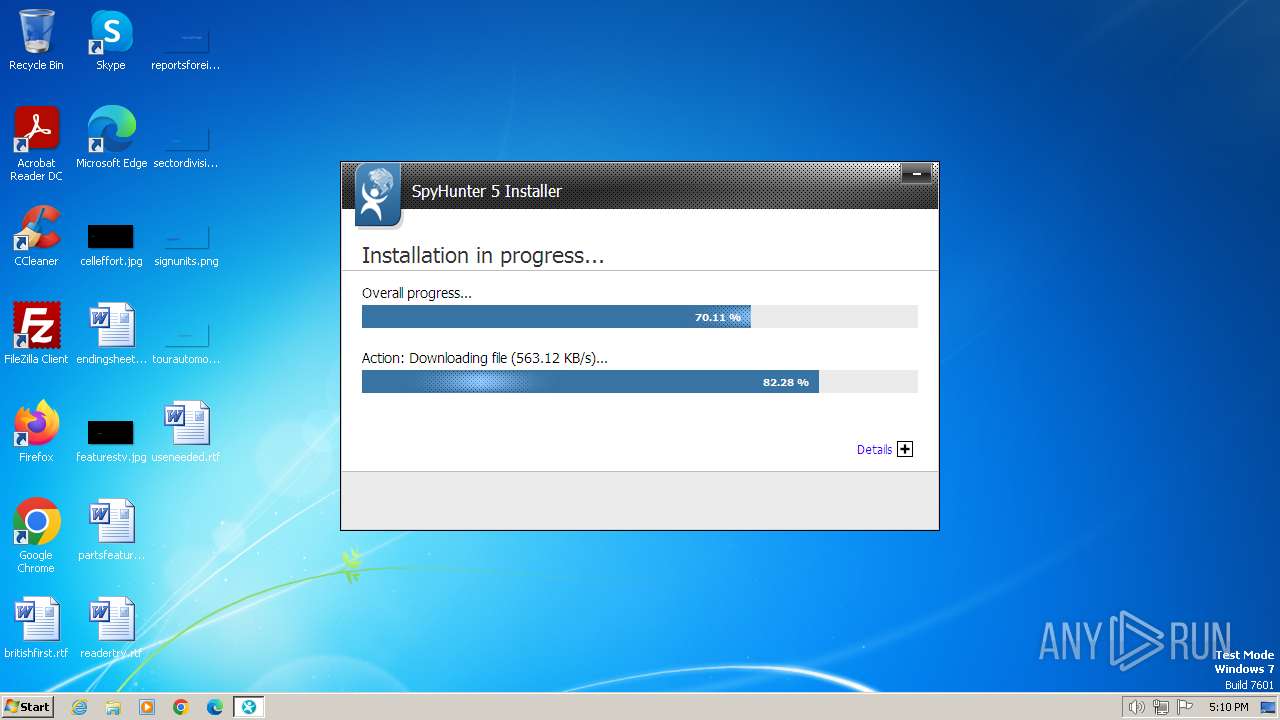The image size is (1280, 720).
Task: Click the Overall progress bar at 70.11 %
Action: (639, 317)
